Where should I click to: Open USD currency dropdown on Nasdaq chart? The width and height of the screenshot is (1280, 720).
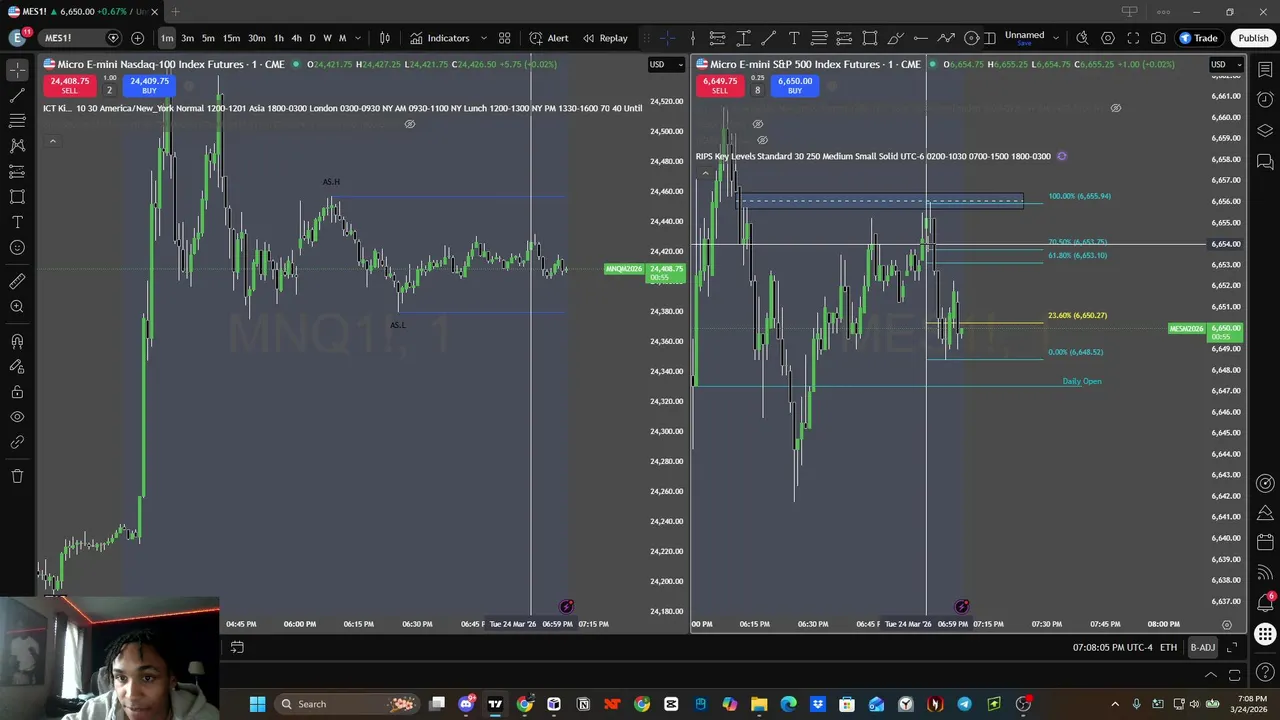click(666, 64)
